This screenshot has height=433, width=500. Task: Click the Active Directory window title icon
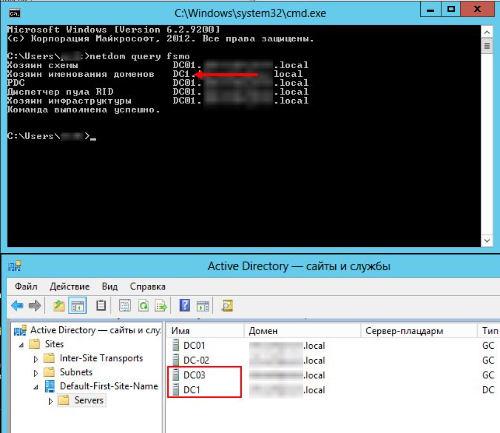(x=15, y=266)
